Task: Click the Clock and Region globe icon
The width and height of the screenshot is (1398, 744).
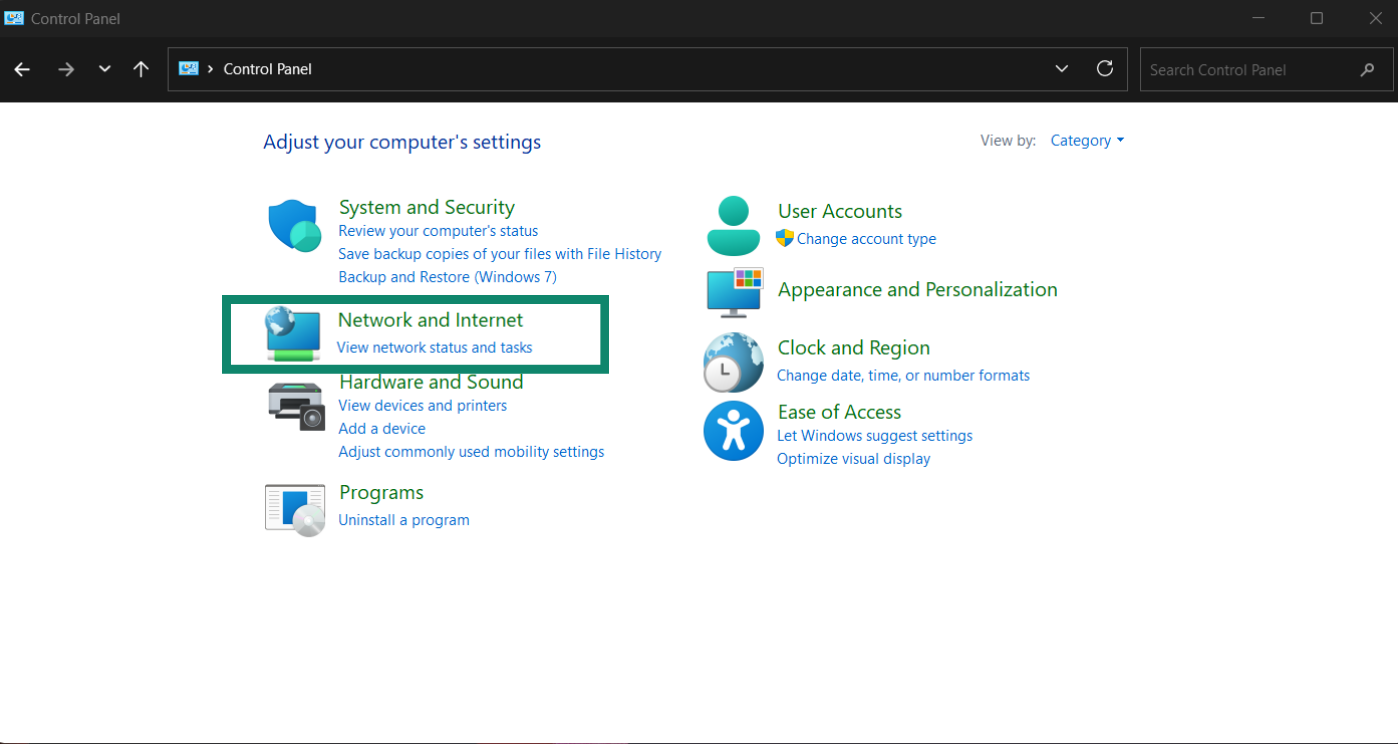Action: 733,362
